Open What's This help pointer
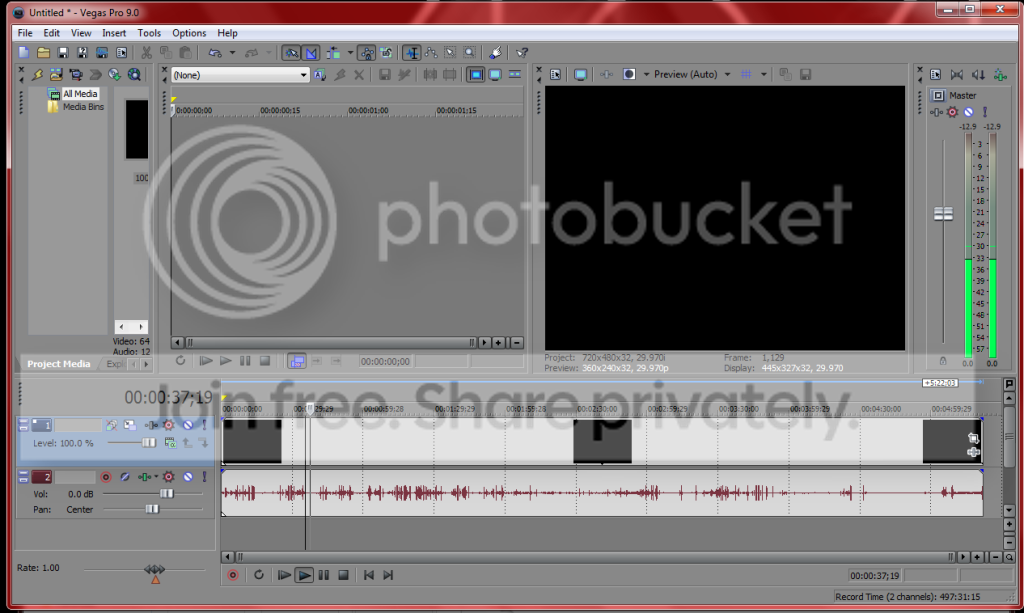 click(x=522, y=53)
